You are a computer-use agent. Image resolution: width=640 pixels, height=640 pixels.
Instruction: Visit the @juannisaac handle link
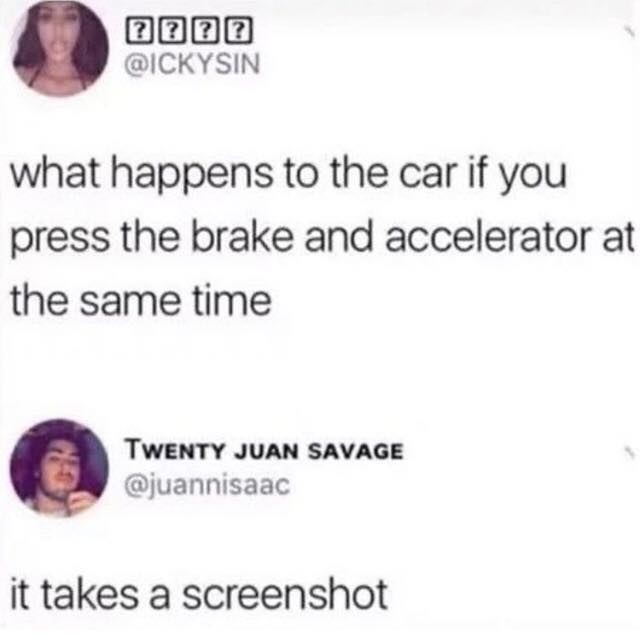coord(207,485)
